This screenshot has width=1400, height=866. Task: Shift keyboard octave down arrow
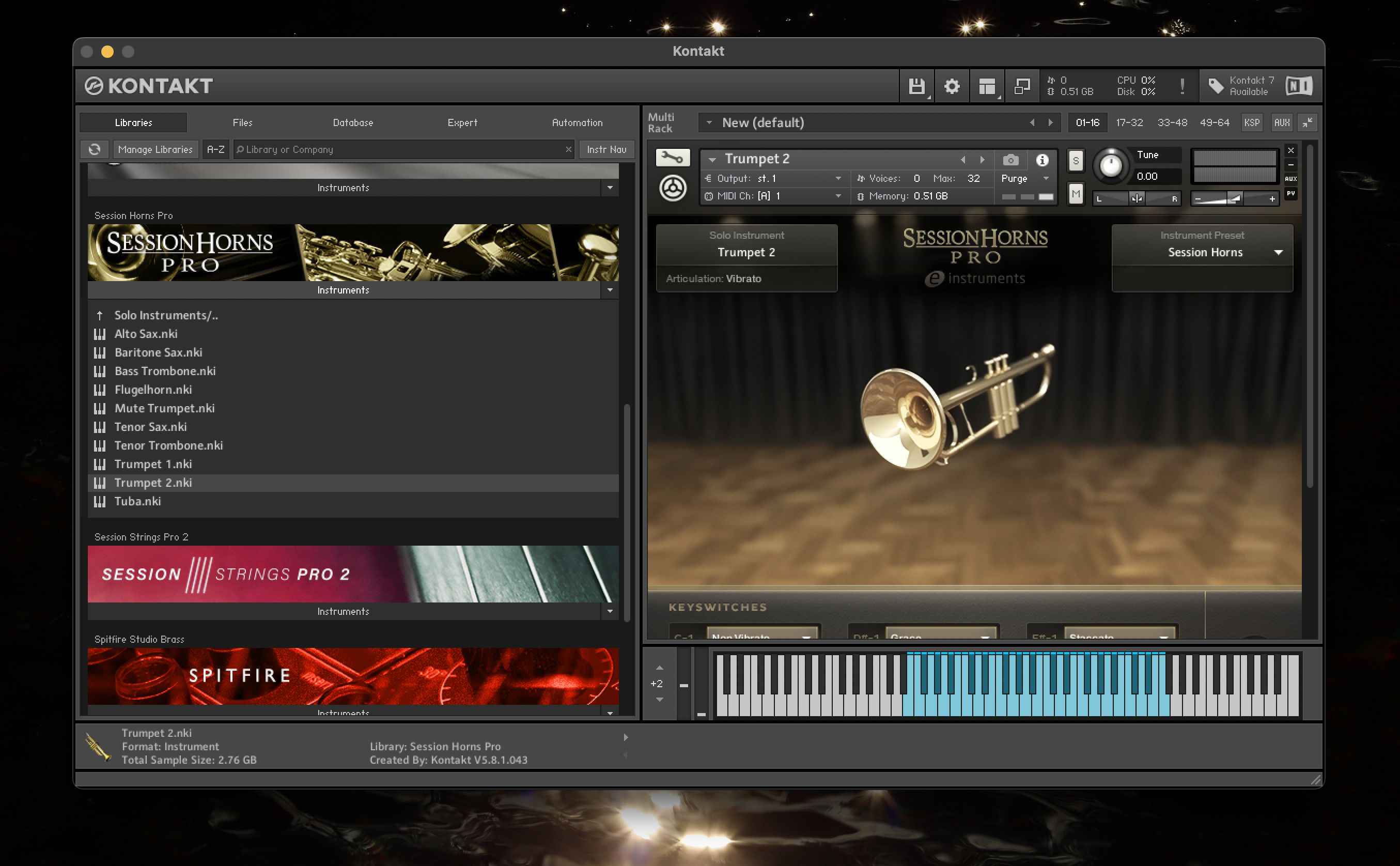[660, 699]
